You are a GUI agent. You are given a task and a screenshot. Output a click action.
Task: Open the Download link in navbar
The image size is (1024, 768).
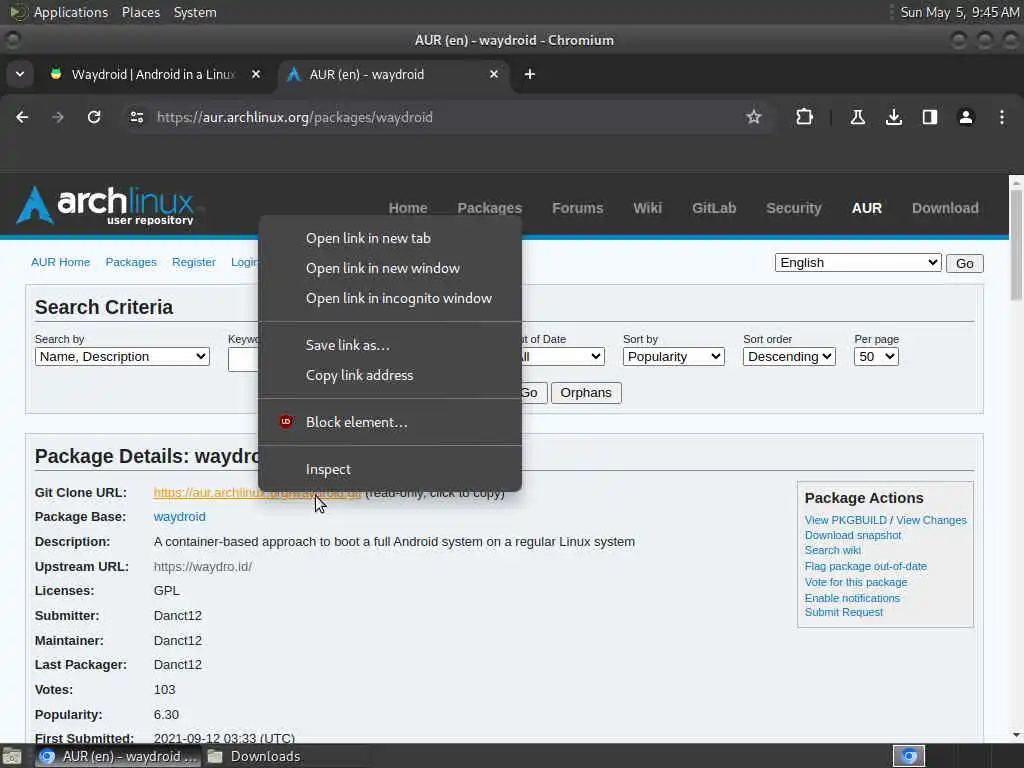tap(946, 208)
